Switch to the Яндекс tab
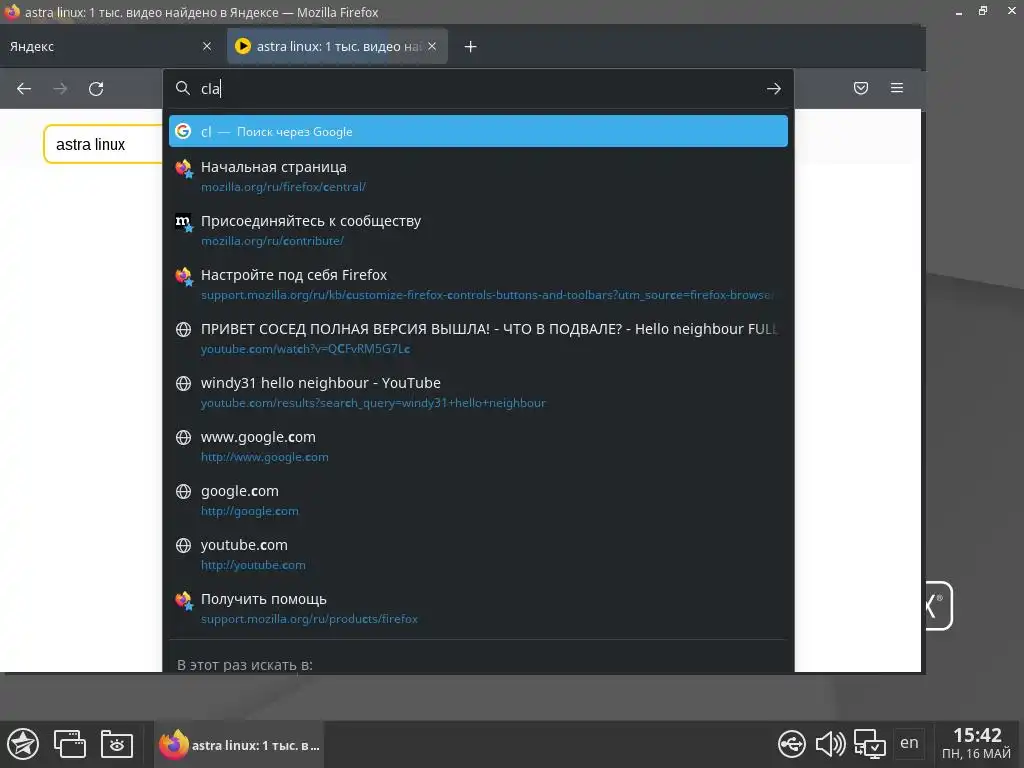The image size is (1024, 768). pyautogui.click(x=111, y=46)
